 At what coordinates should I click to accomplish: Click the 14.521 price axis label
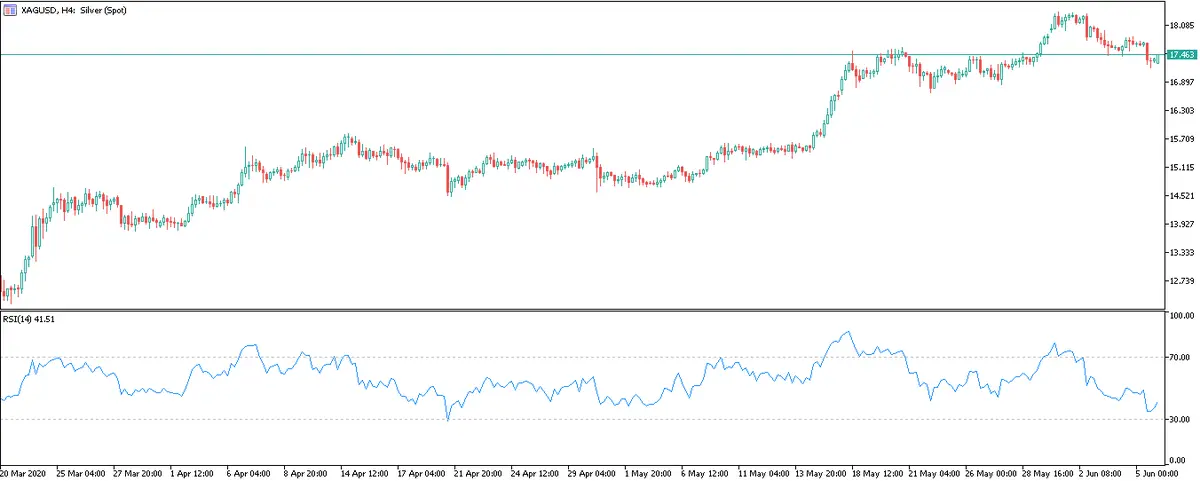[1182, 196]
